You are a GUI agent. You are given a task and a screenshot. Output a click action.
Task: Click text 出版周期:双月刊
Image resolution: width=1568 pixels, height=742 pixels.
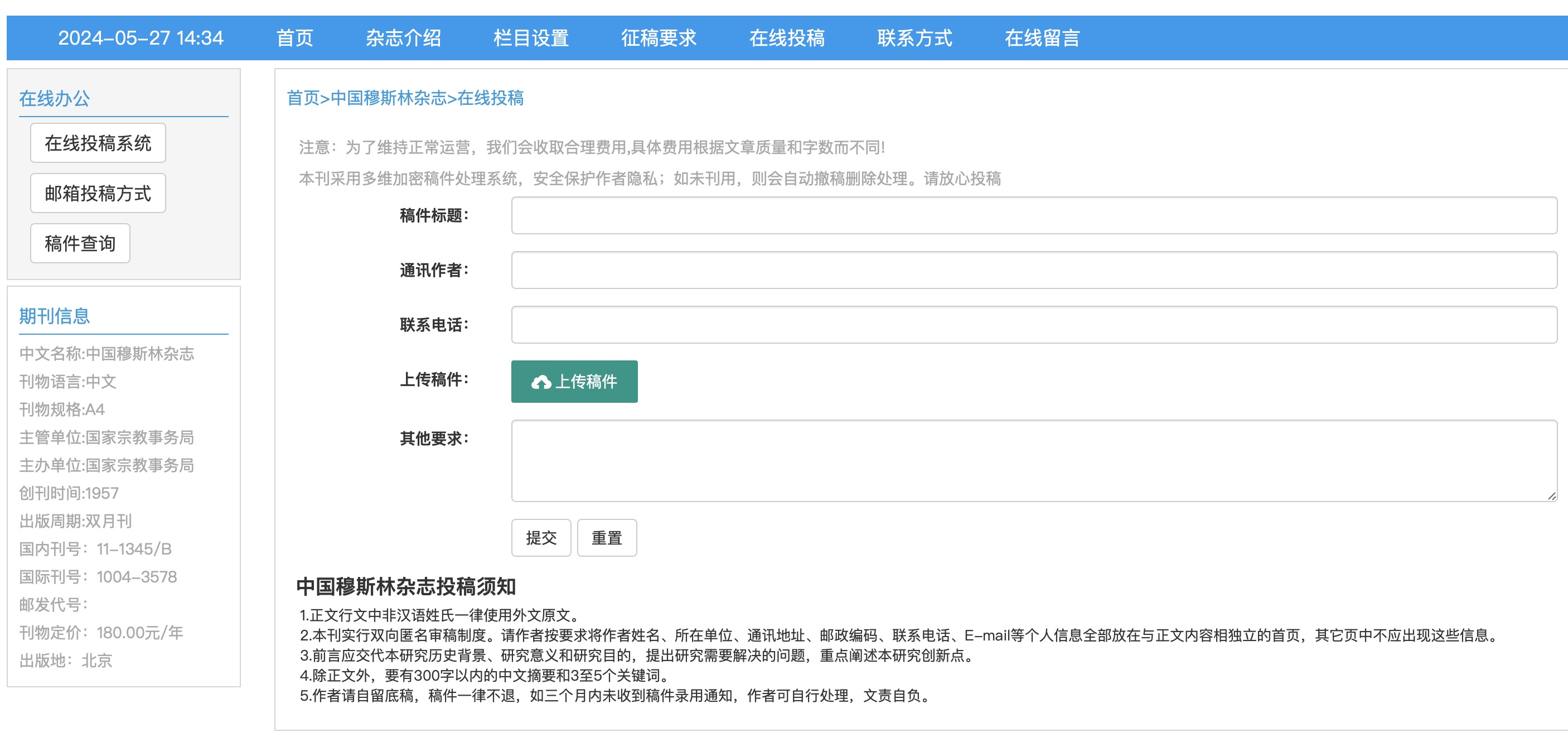point(75,522)
